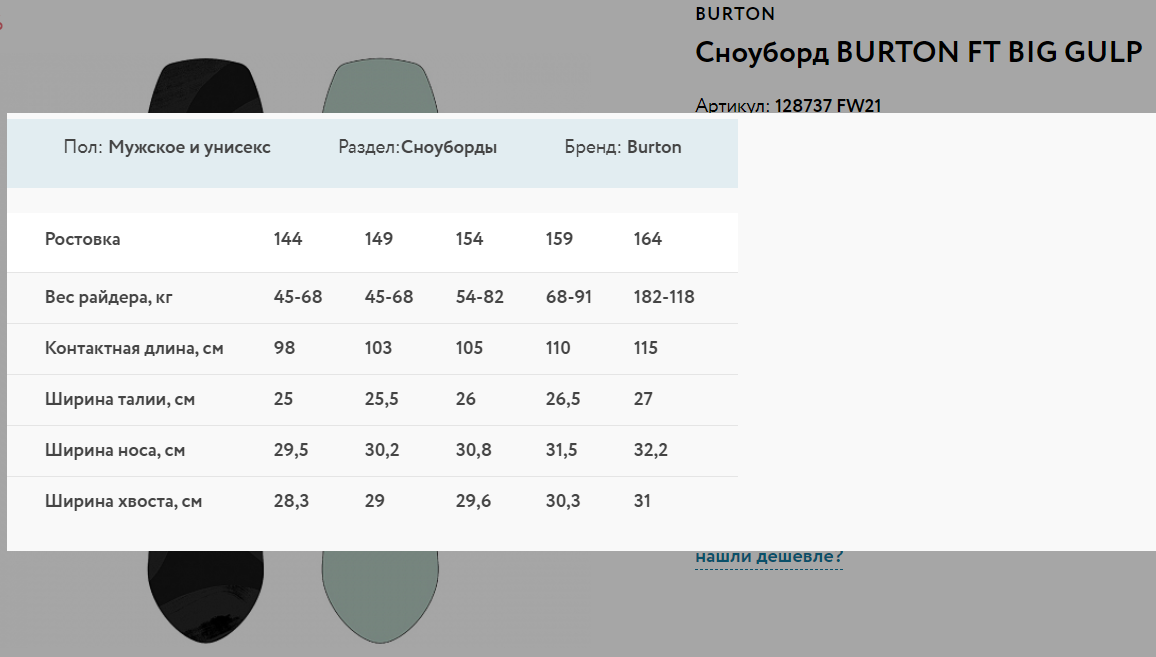
Task: Click nose width value '32,2'
Action: point(650,450)
